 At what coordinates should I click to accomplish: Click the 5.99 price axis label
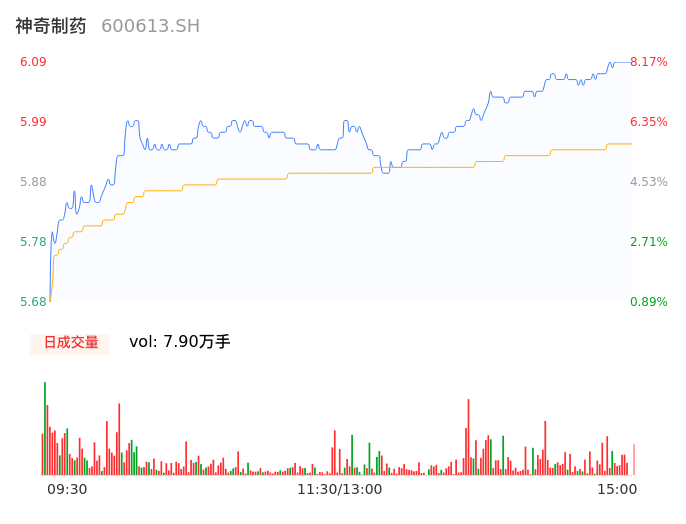(x=33, y=122)
